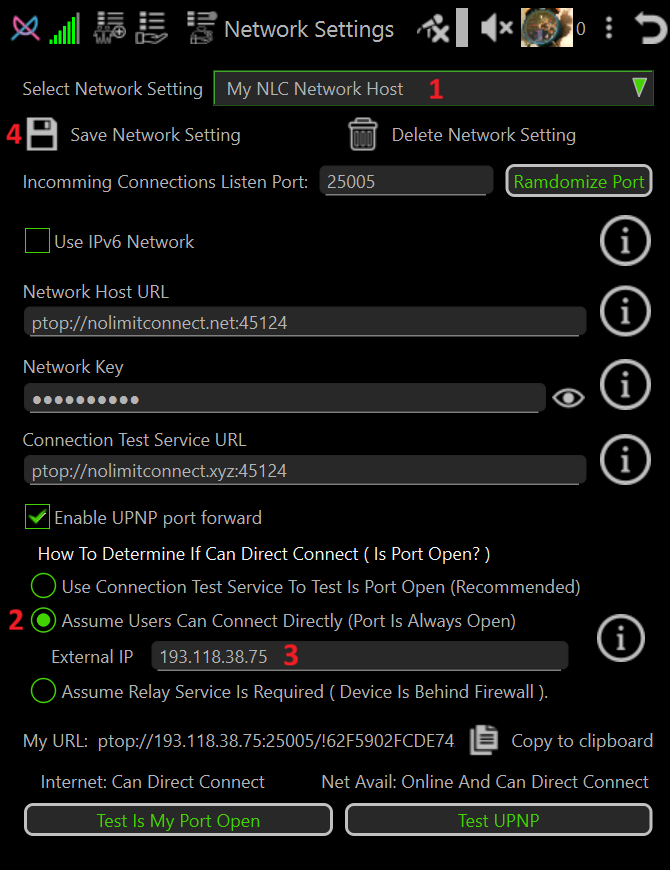This screenshot has width=670, height=870.
Task: Click the add-to-list toolbar icon
Action: pos(110,27)
